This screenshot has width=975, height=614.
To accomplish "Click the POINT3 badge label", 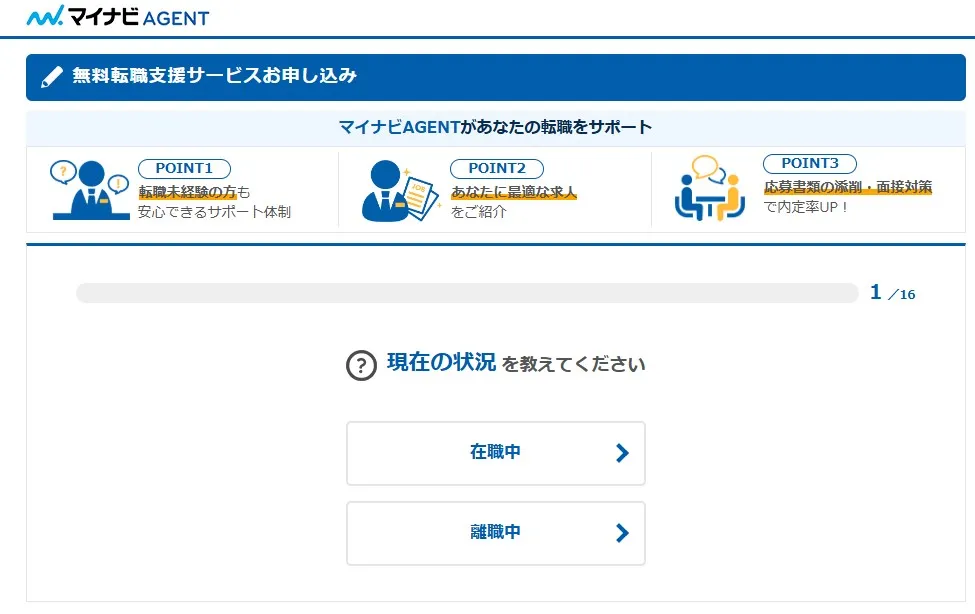I will (x=810, y=164).
